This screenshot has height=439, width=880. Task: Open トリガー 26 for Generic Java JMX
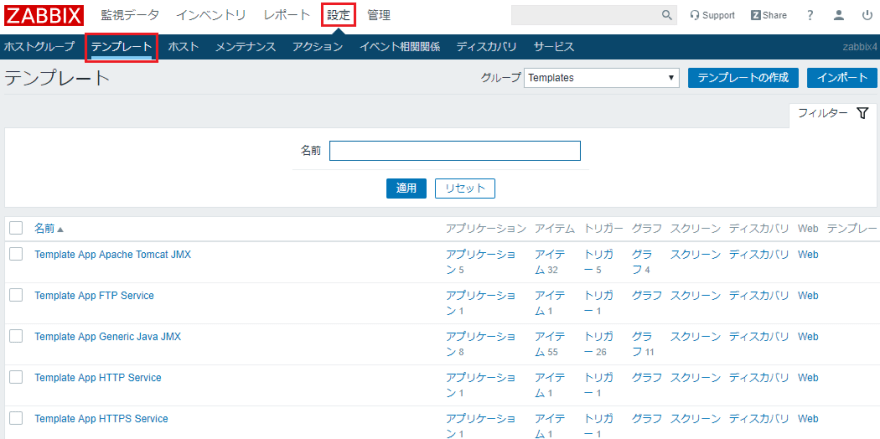599,344
